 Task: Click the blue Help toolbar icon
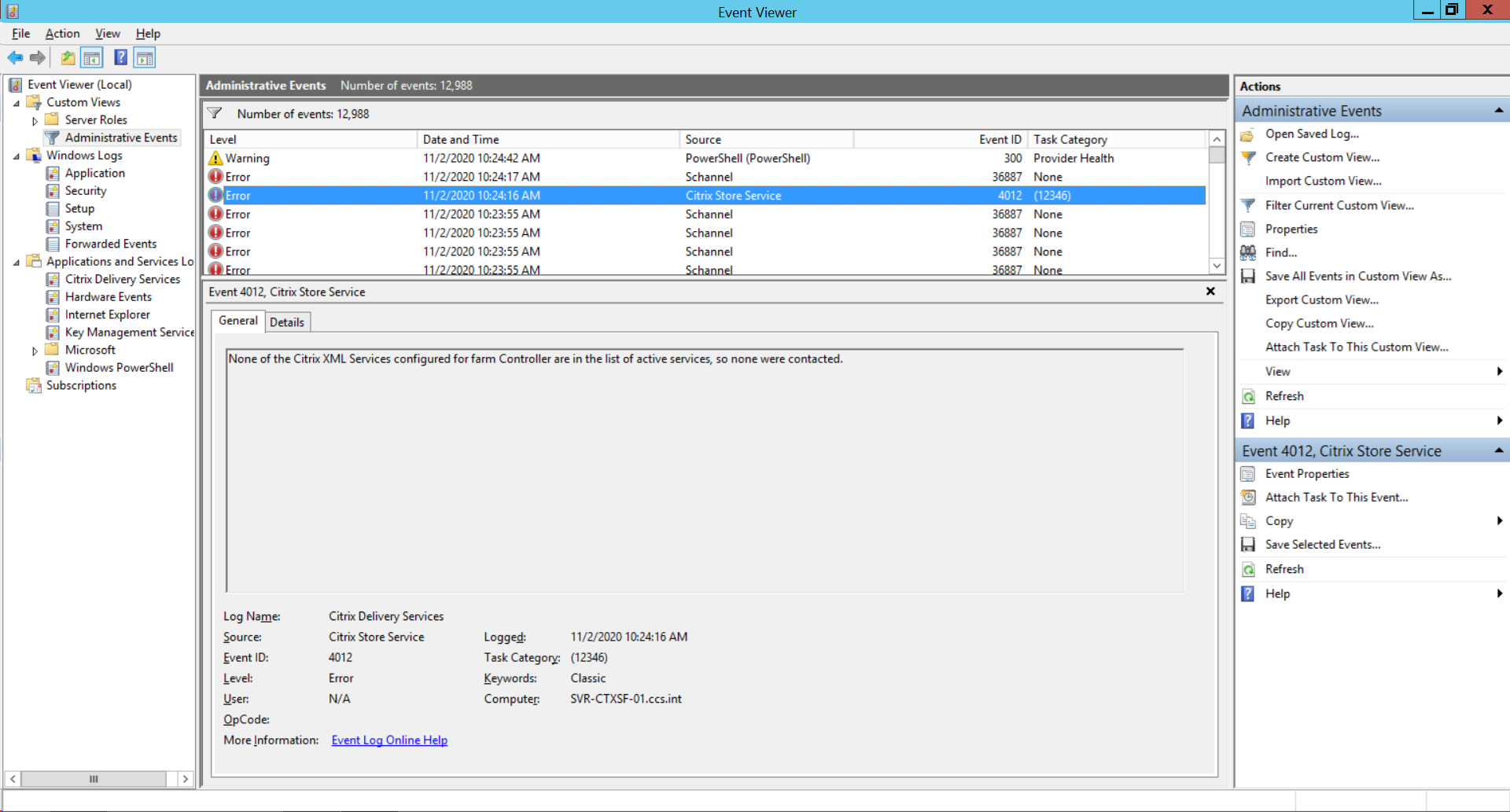coord(120,57)
